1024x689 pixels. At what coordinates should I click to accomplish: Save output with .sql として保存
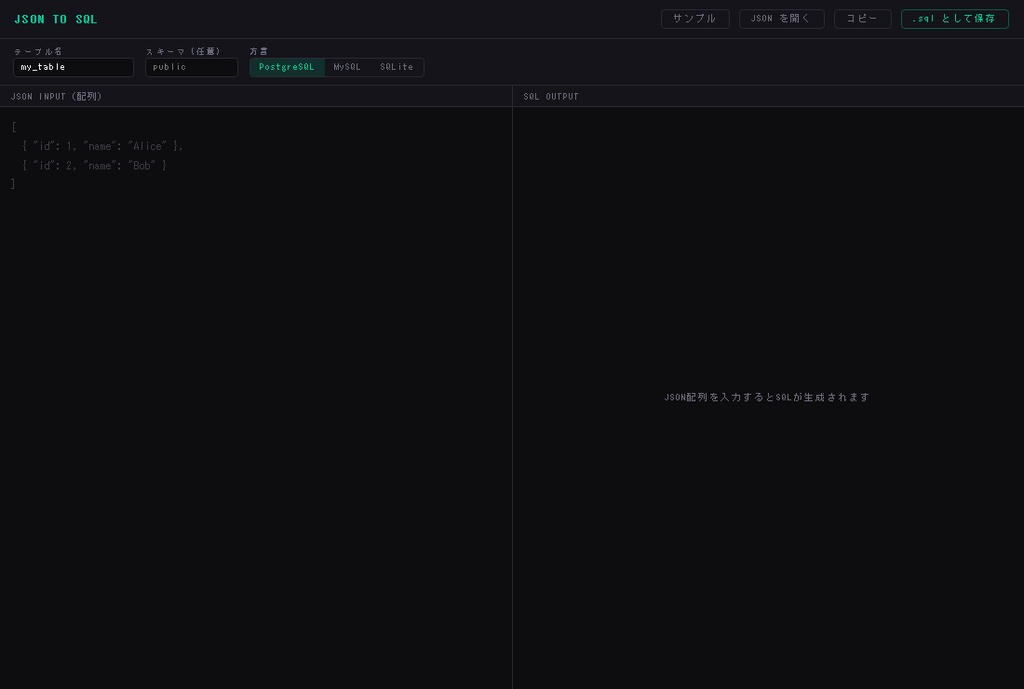[x=954, y=19]
